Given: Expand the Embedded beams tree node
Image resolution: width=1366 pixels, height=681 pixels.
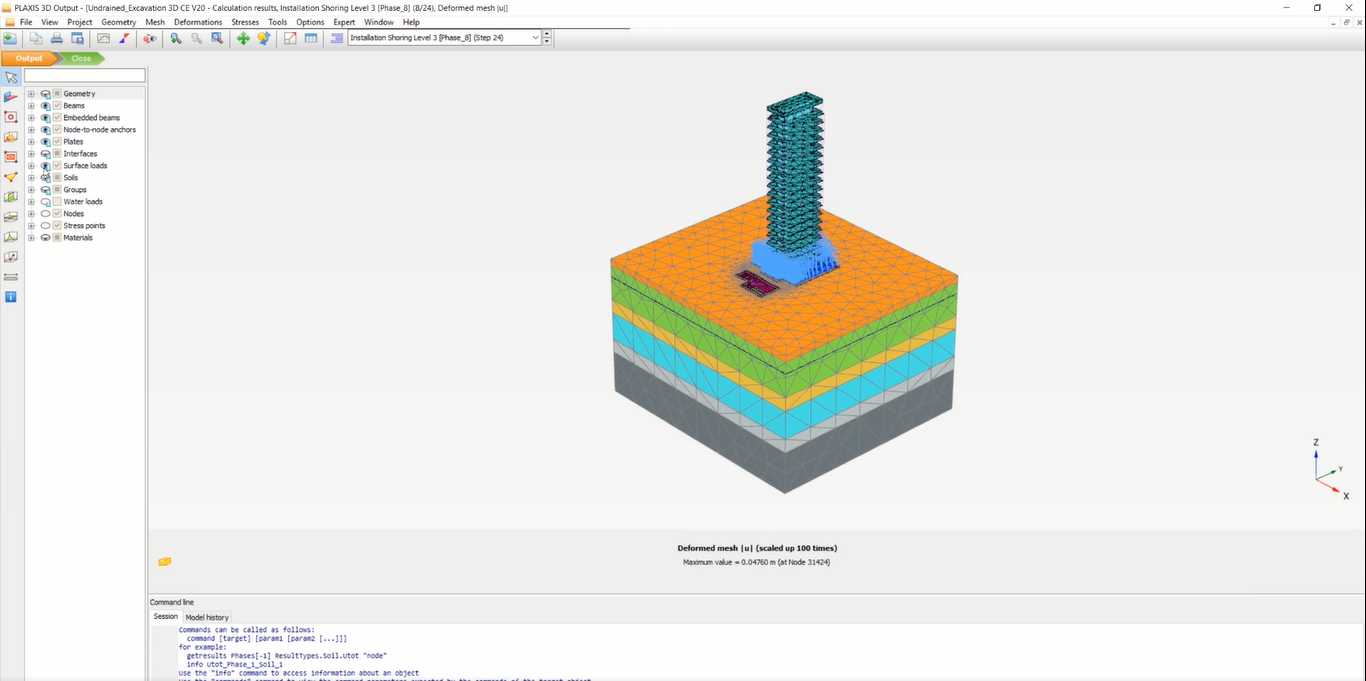Looking at the screenshot, I should 31,118.
